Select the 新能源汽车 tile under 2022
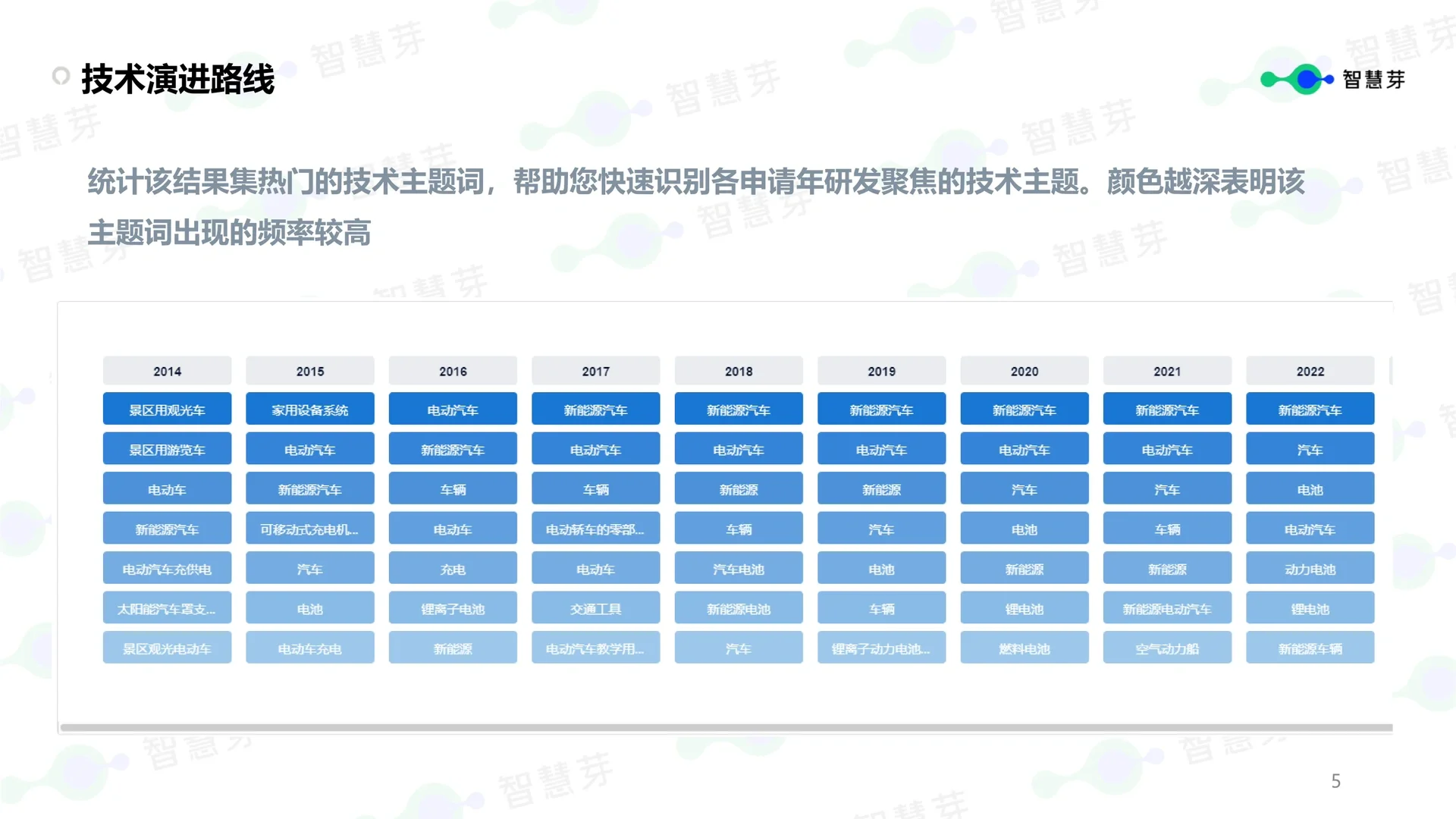Image resolution: width=1456 pixels, height=819 pixels. coord(1310,409)
